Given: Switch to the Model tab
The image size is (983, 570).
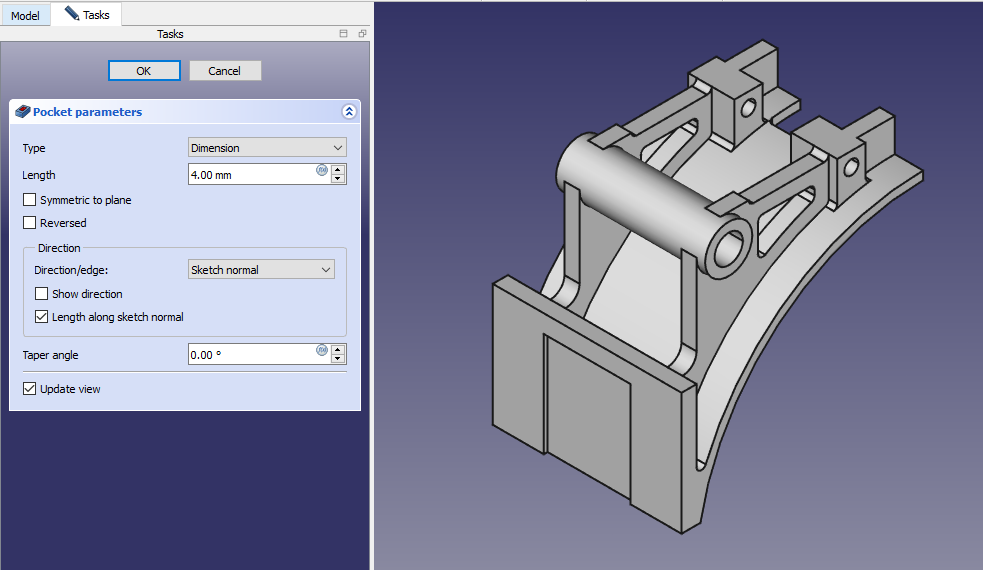Looking at the screenshot, I should [x=25, y=16].
